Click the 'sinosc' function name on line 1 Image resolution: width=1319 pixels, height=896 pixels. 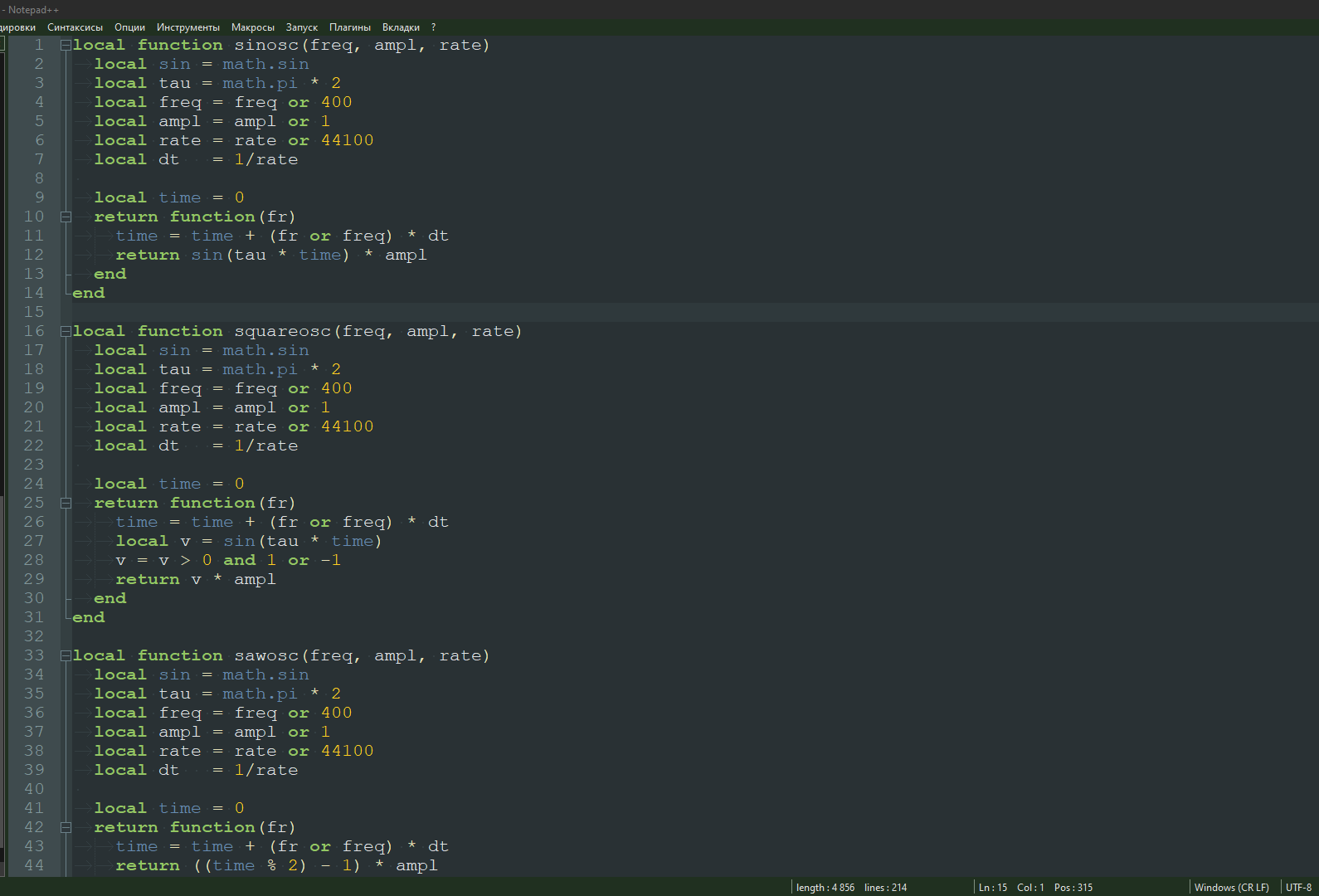[x=266, y=45]
